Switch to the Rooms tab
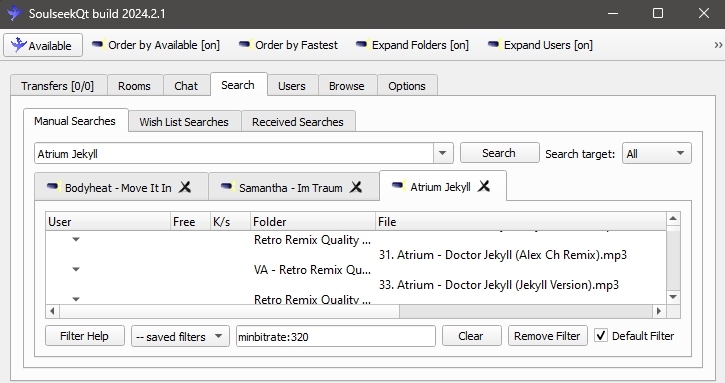The image size is (725, 383). [x=135, y=86]
